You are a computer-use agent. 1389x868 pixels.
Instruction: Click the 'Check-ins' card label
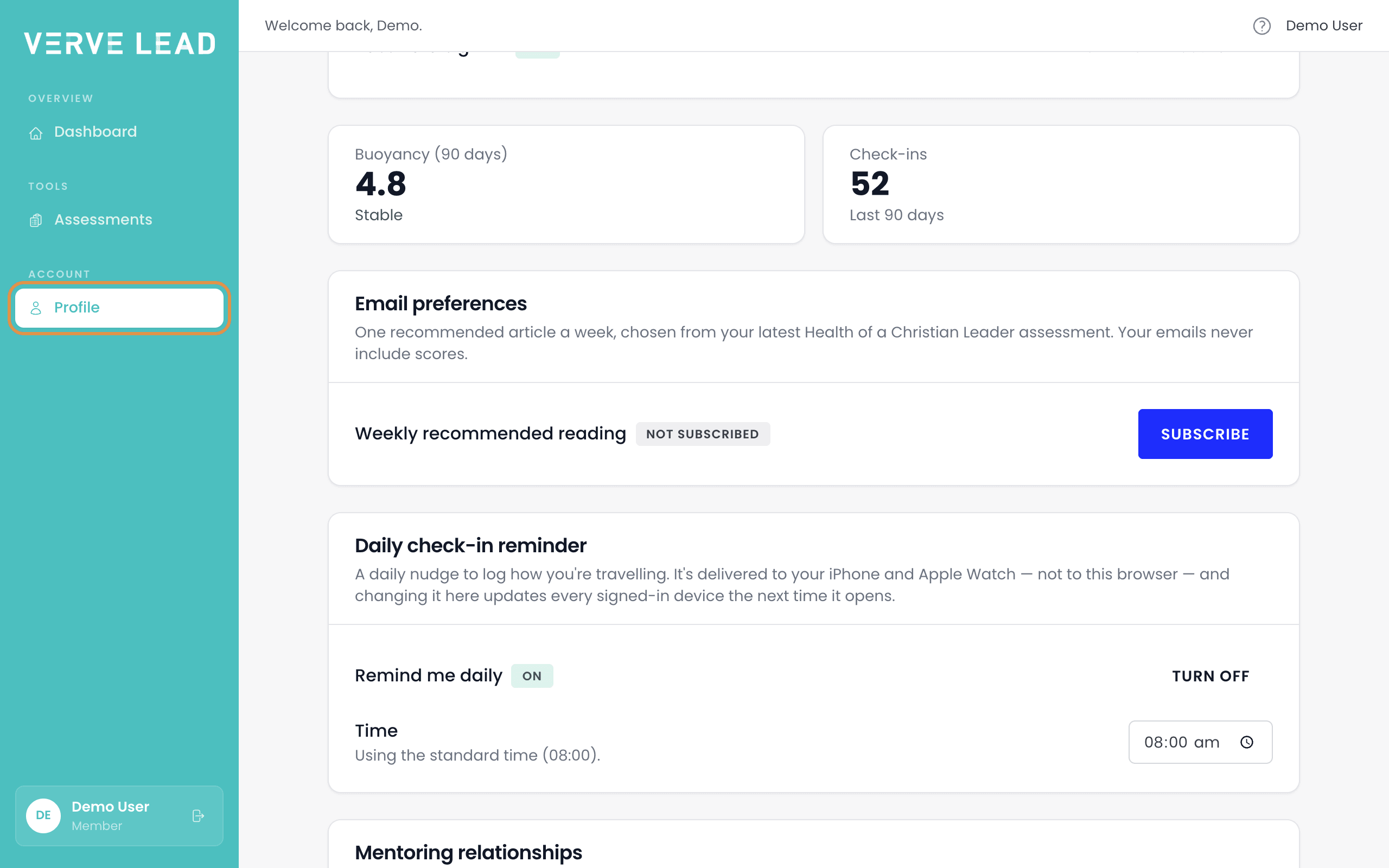coord(888,155)
